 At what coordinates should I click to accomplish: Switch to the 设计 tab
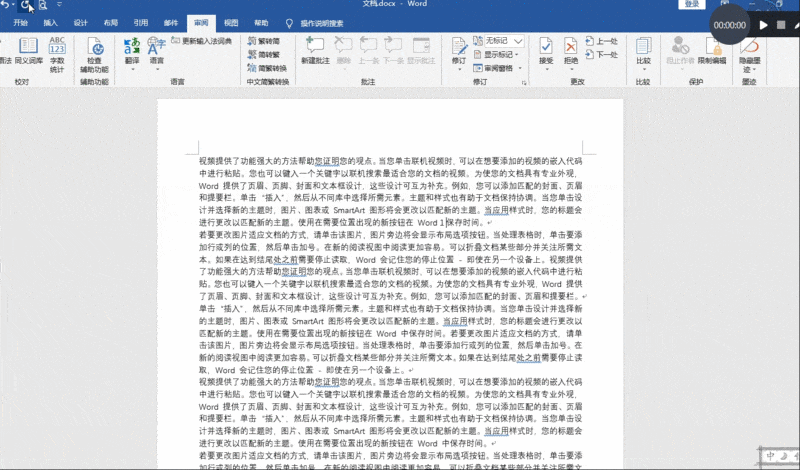(x=81, y=23)
